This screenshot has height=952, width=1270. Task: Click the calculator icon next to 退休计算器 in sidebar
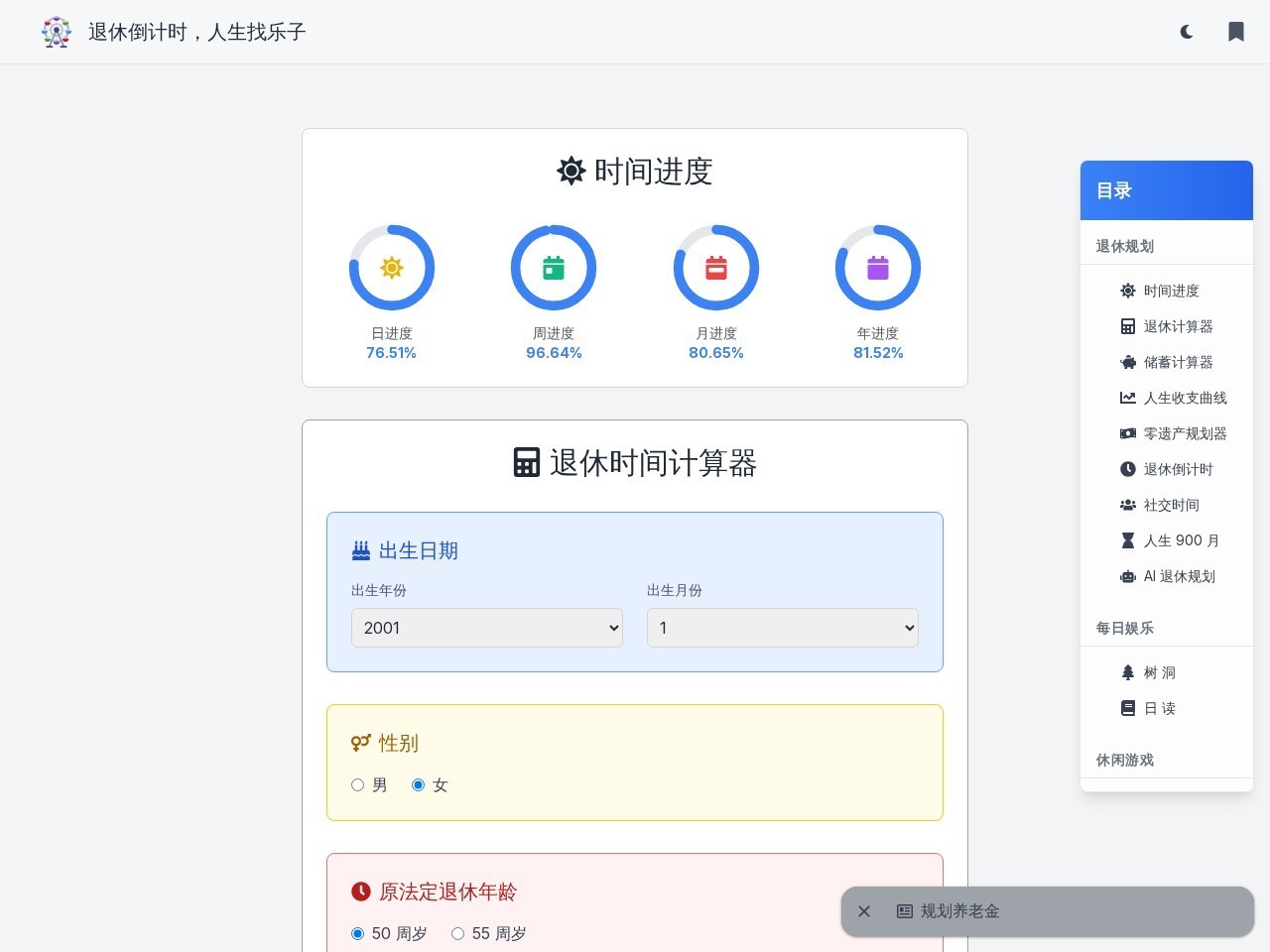coord(1128,326)
